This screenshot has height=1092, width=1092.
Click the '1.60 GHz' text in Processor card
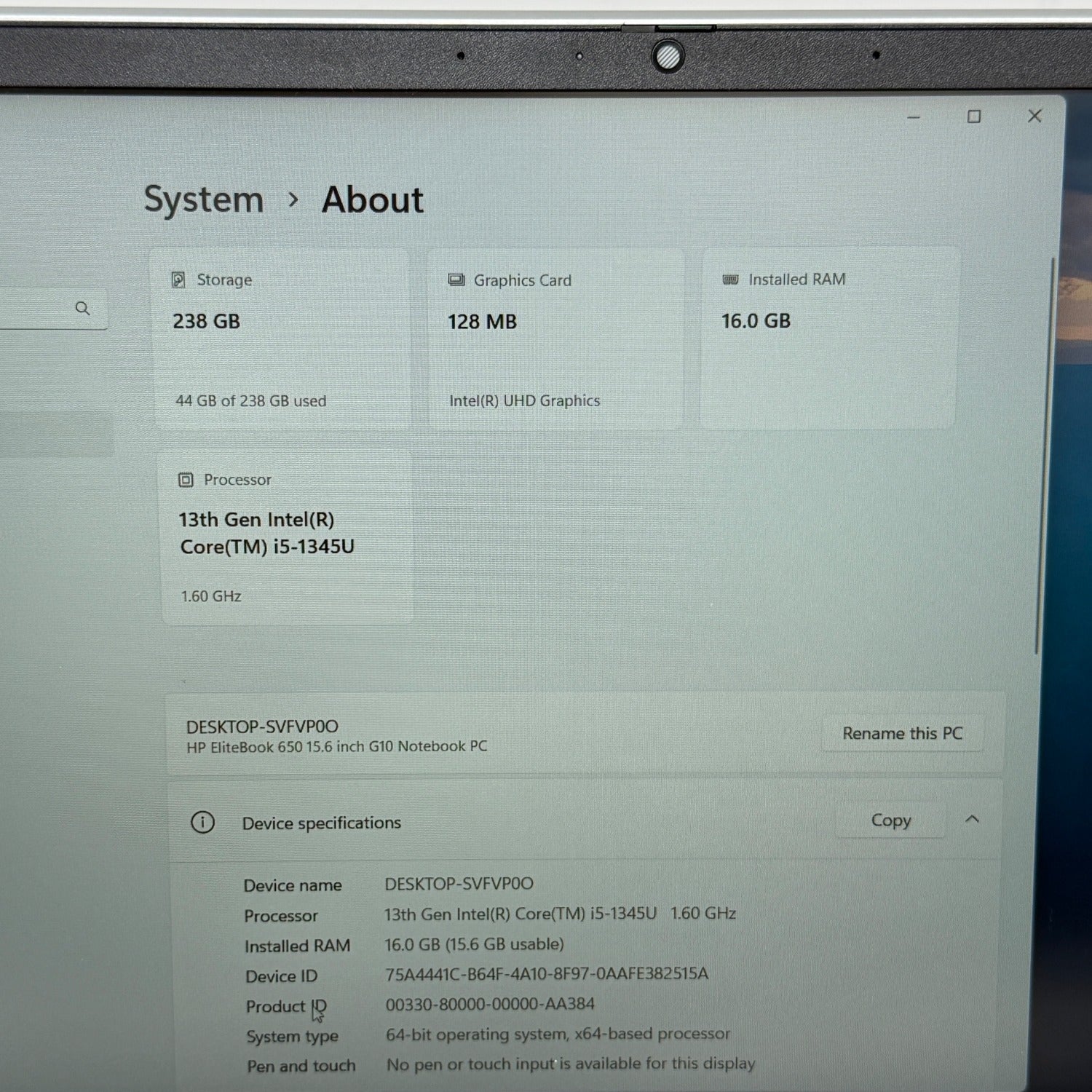(x=211, y=596)
